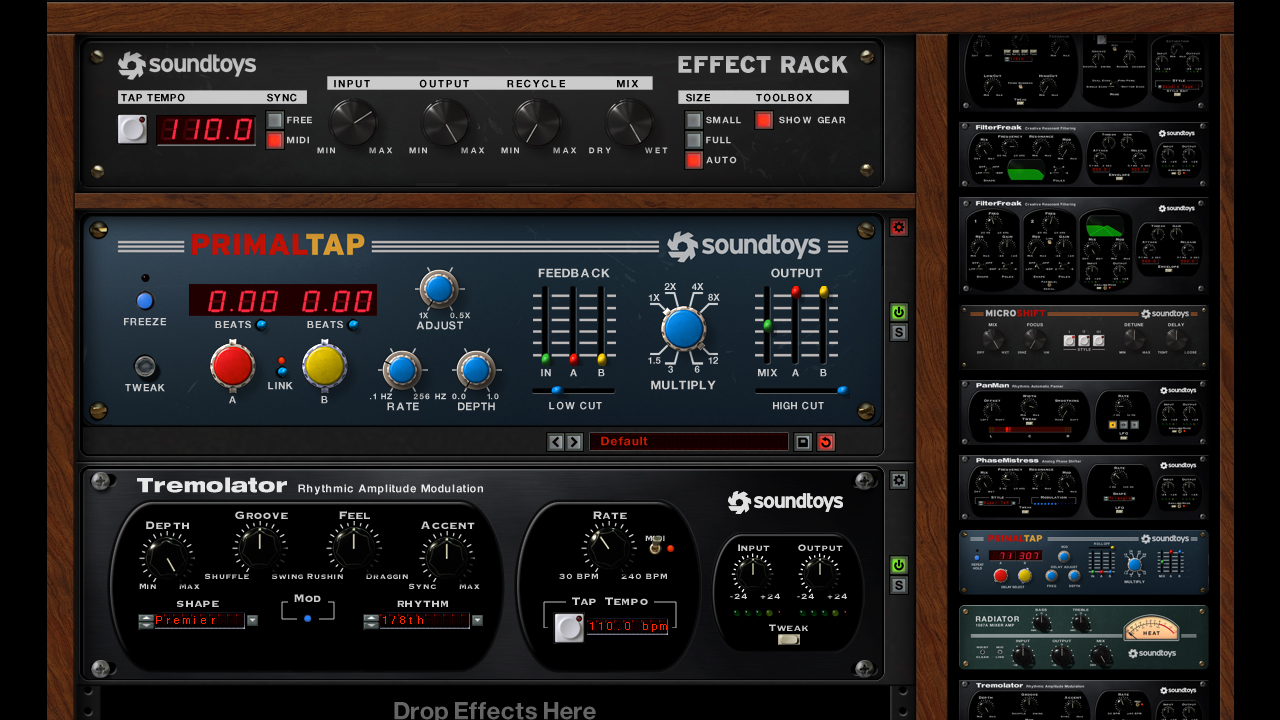Viewport: 1280px width, 720px height.
Task: Select the PanMan thumbnail in gear list
Action: tap(1084, 413)
